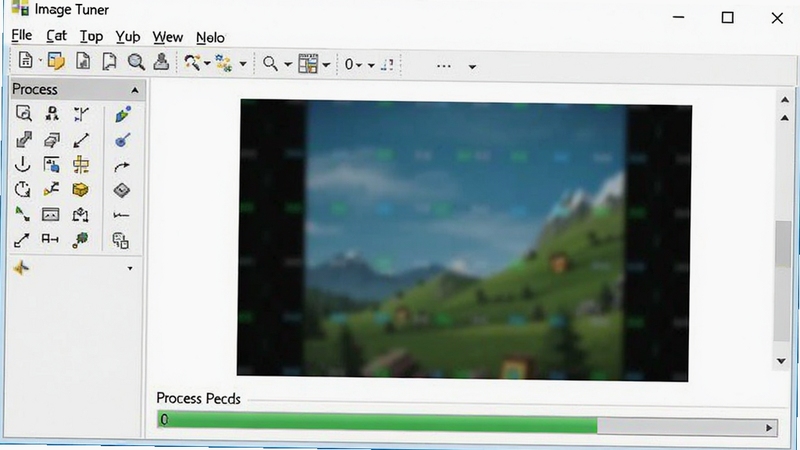Select the flag-with-horizontal-bar width icon
This screenshot has height=450, width=800.
pos(50,238)
